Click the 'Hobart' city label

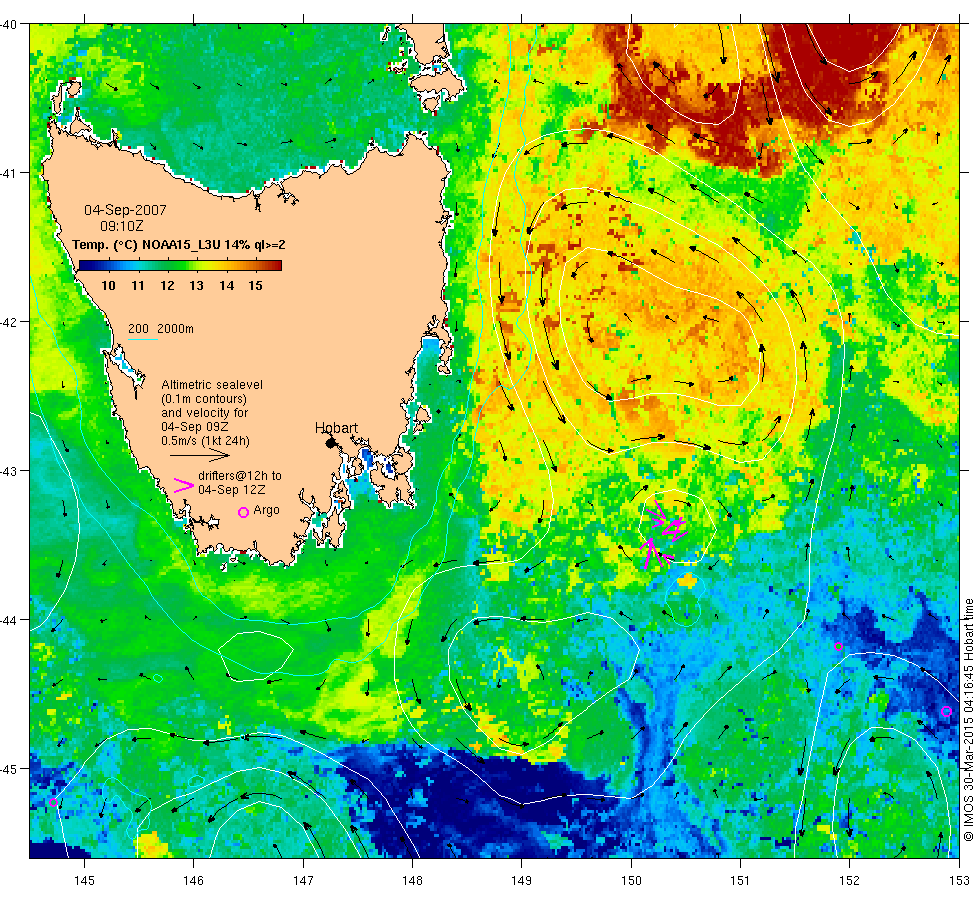pos(336,428)
